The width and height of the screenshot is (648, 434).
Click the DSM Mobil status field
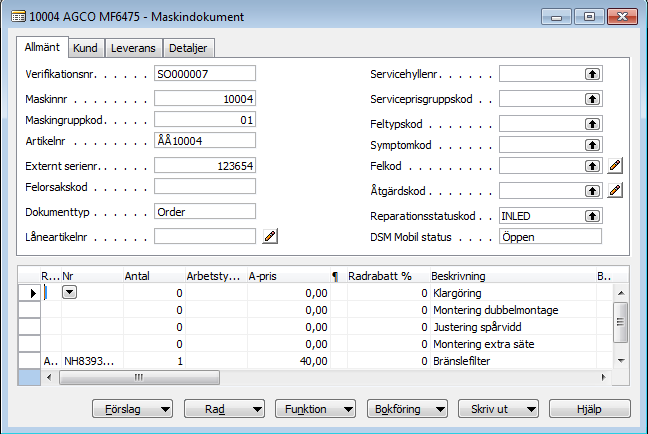pos(550,236)
